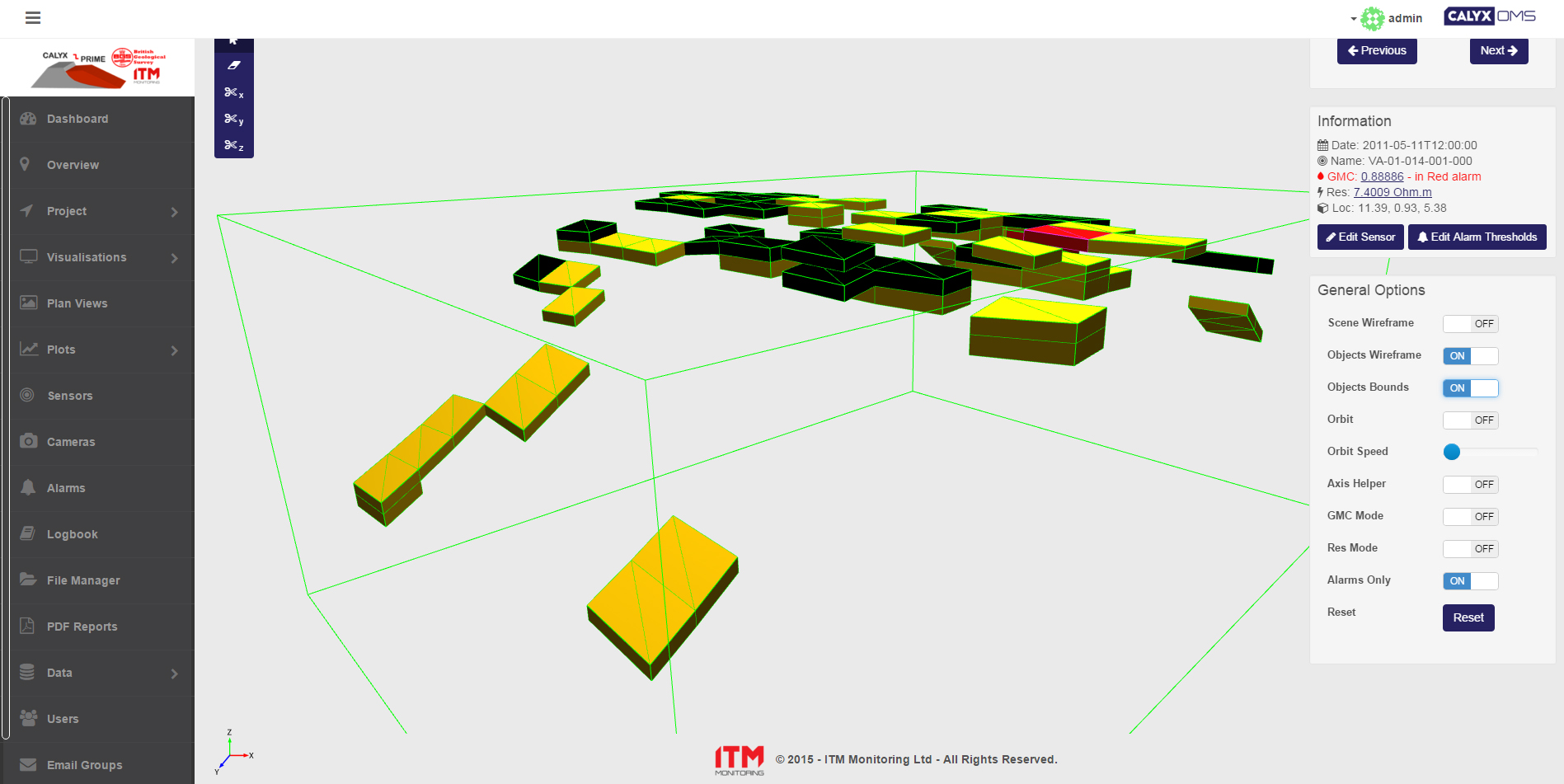
Task: Switch off the Alarms Only toggle
Action: [1470, 581]
